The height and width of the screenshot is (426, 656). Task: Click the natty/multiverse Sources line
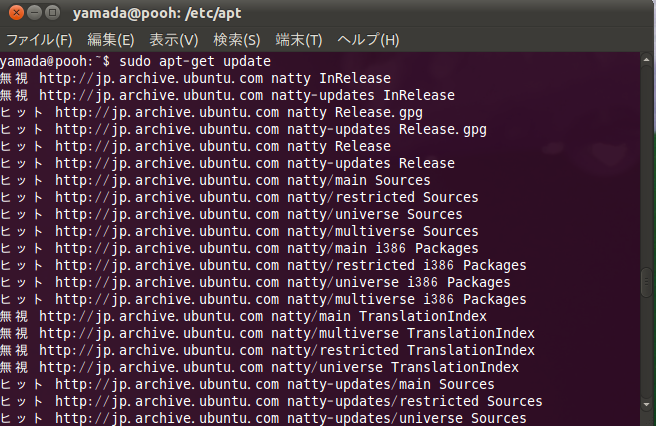pos(239,231)
